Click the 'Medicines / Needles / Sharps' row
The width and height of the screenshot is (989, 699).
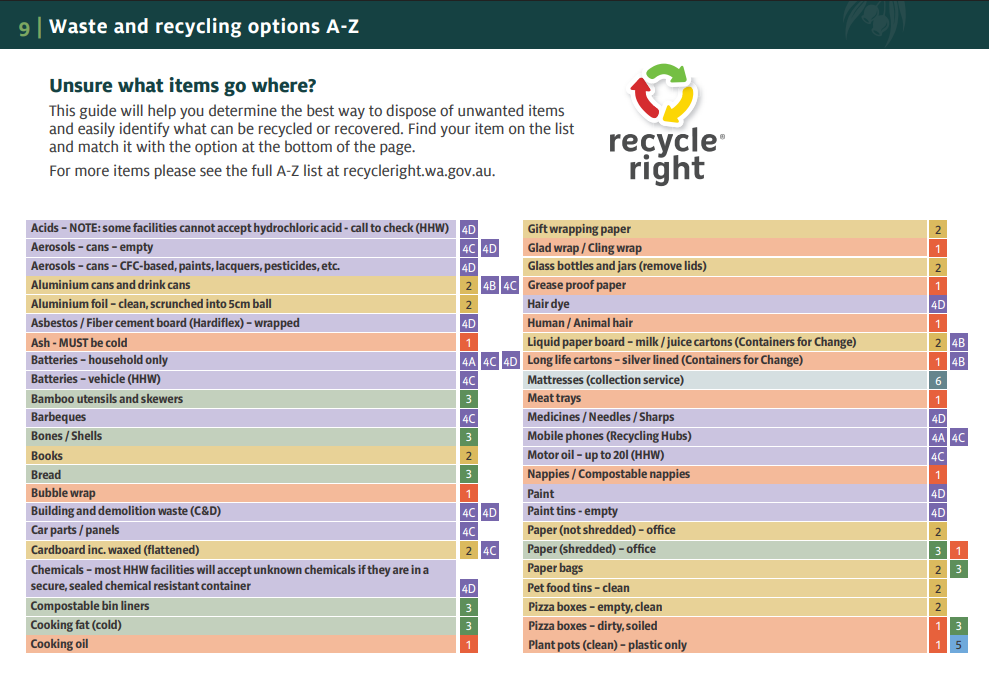[x=725, y=418]
